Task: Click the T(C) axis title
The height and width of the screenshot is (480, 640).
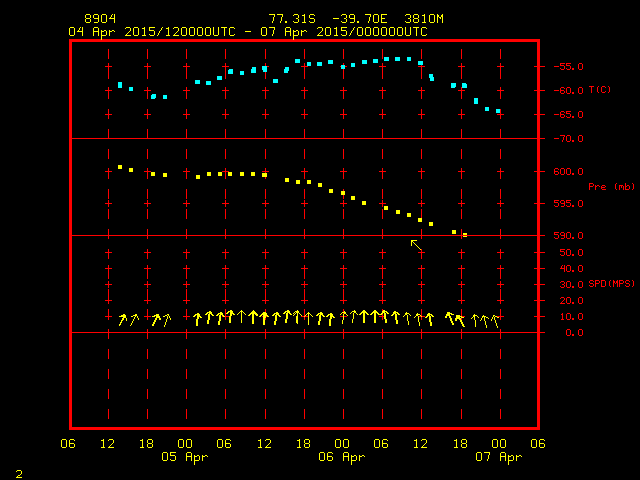Action: (x=600, y=89)
